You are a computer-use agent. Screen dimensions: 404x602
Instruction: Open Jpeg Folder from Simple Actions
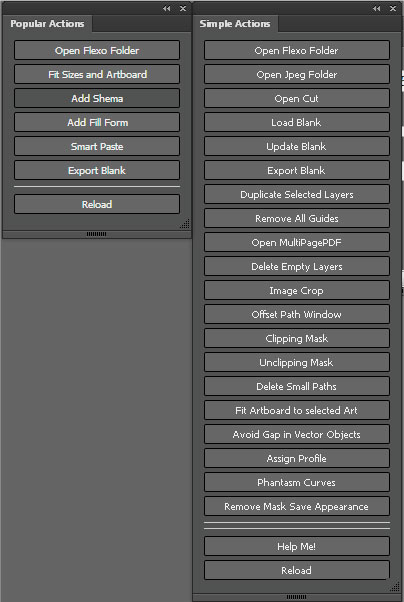coord(297,74)
